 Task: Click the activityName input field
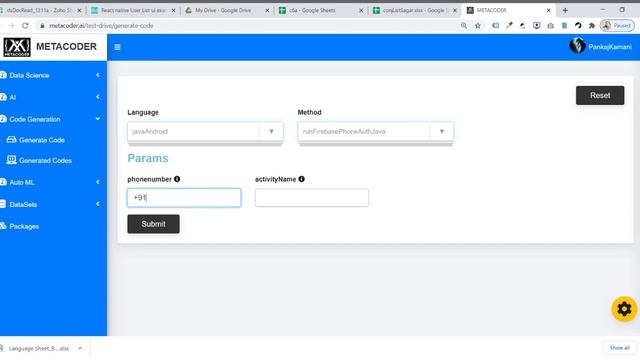tap(312, 198)
